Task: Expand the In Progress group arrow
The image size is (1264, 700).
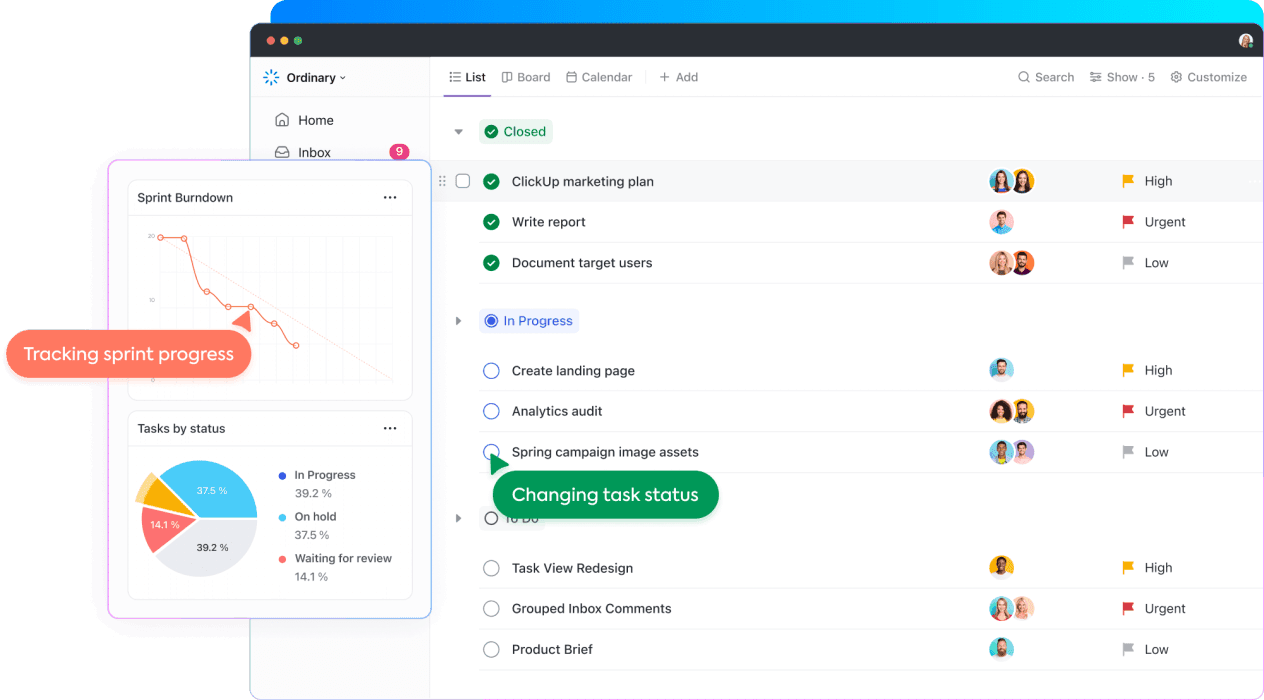Action: 459,321
